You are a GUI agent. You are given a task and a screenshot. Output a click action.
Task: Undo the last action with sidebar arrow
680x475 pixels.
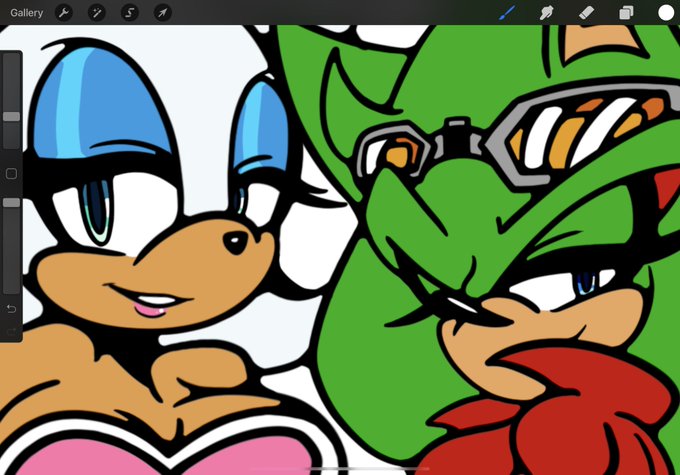[x=12, y=309]
